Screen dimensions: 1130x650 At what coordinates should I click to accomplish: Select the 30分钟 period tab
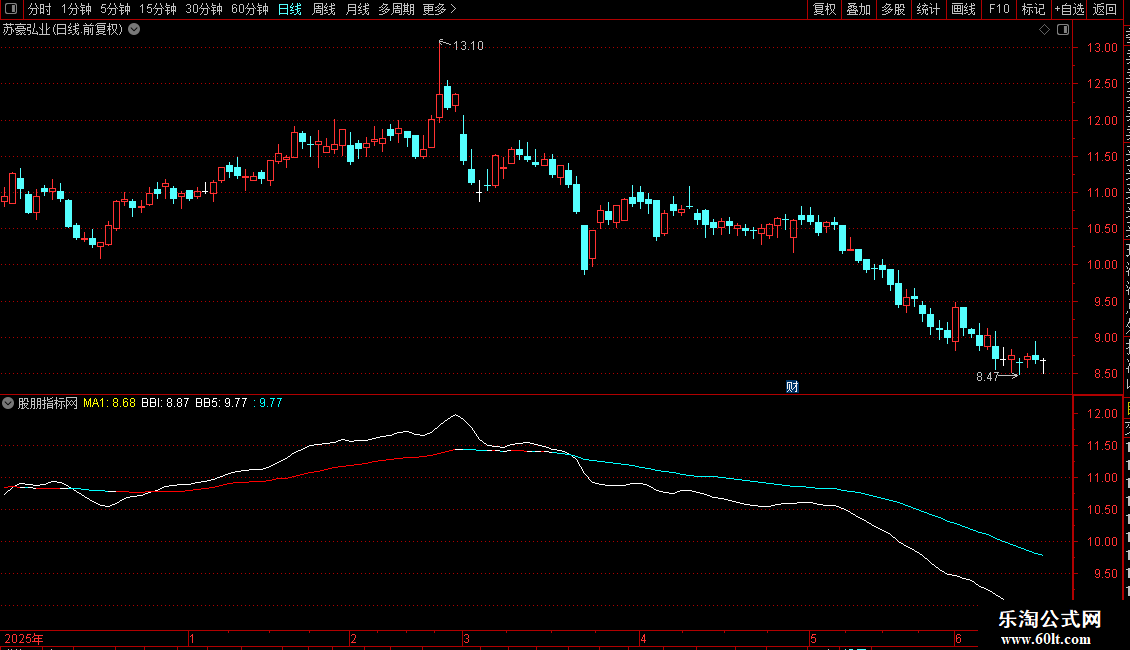204,9
